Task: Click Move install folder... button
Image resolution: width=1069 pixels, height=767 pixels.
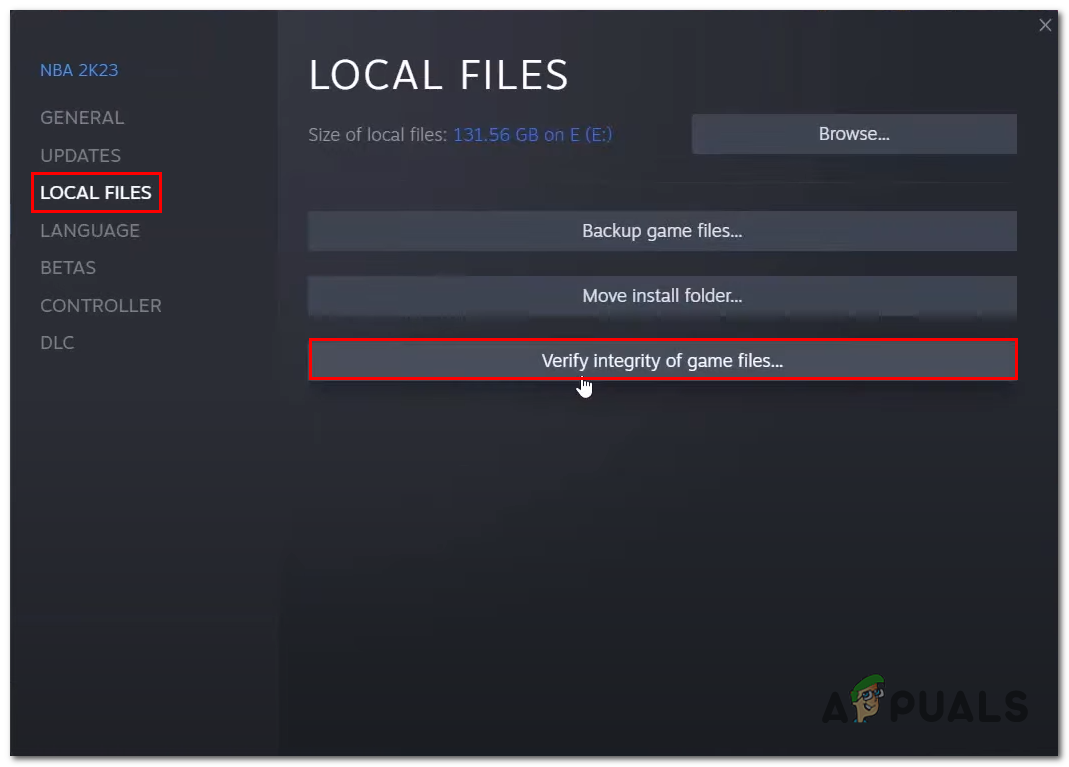Action: pyautogui.click(x=662, y=296)
